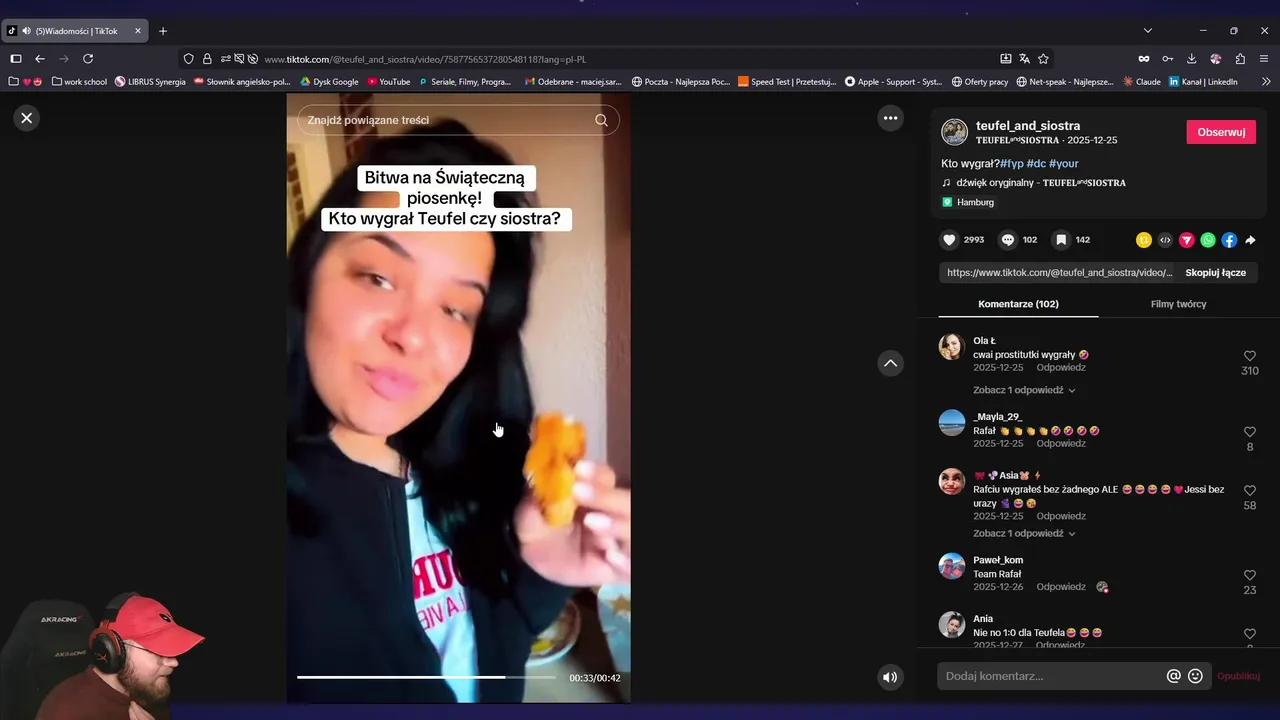Share via Facebook icon
1280x720 pixels.
coord(1229,240)
